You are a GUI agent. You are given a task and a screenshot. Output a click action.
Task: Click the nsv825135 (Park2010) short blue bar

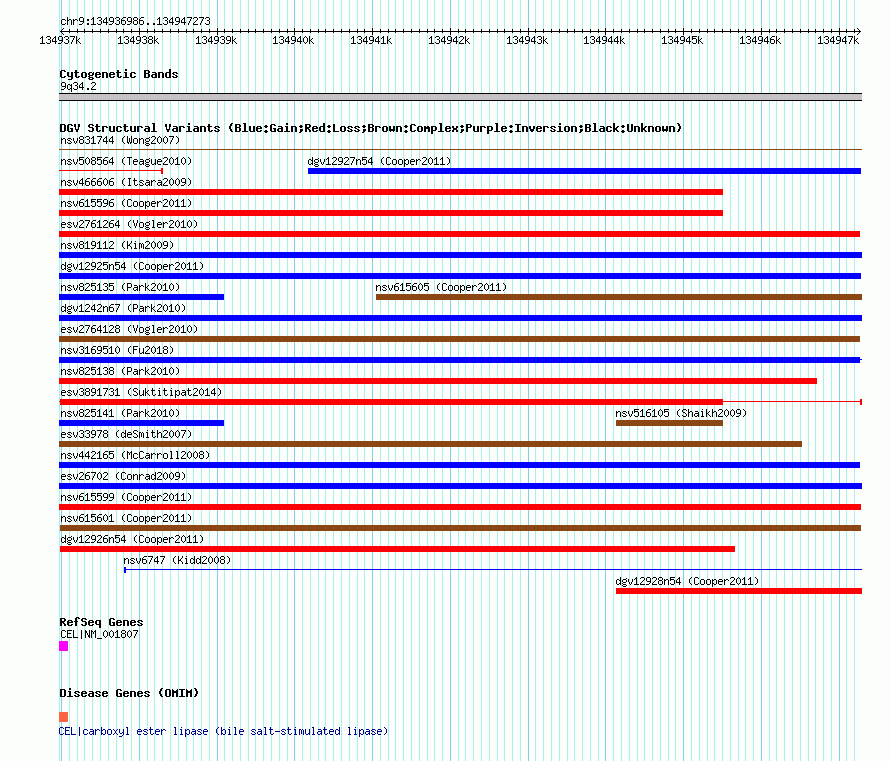point(141,297)
